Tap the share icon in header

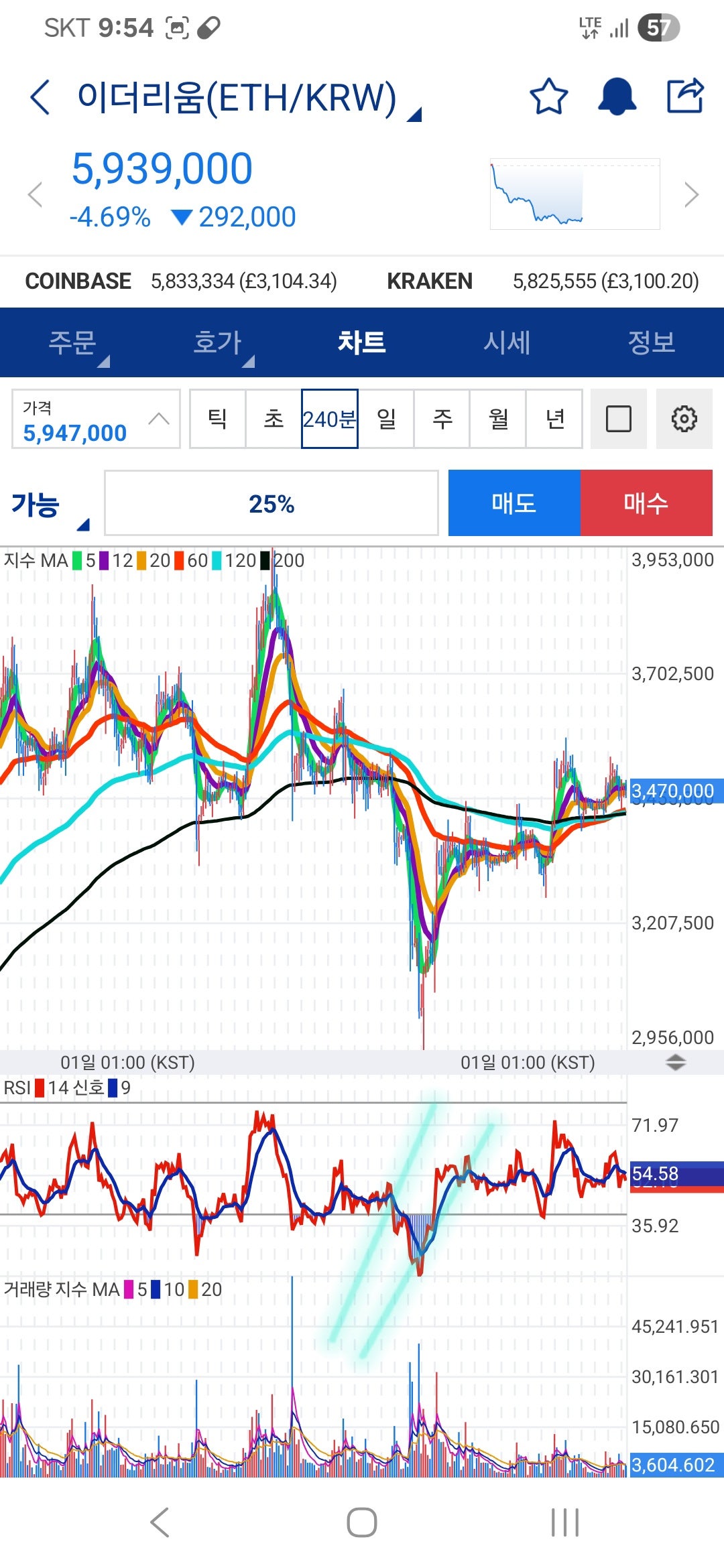pyautogui.click(x=685, y=96)
